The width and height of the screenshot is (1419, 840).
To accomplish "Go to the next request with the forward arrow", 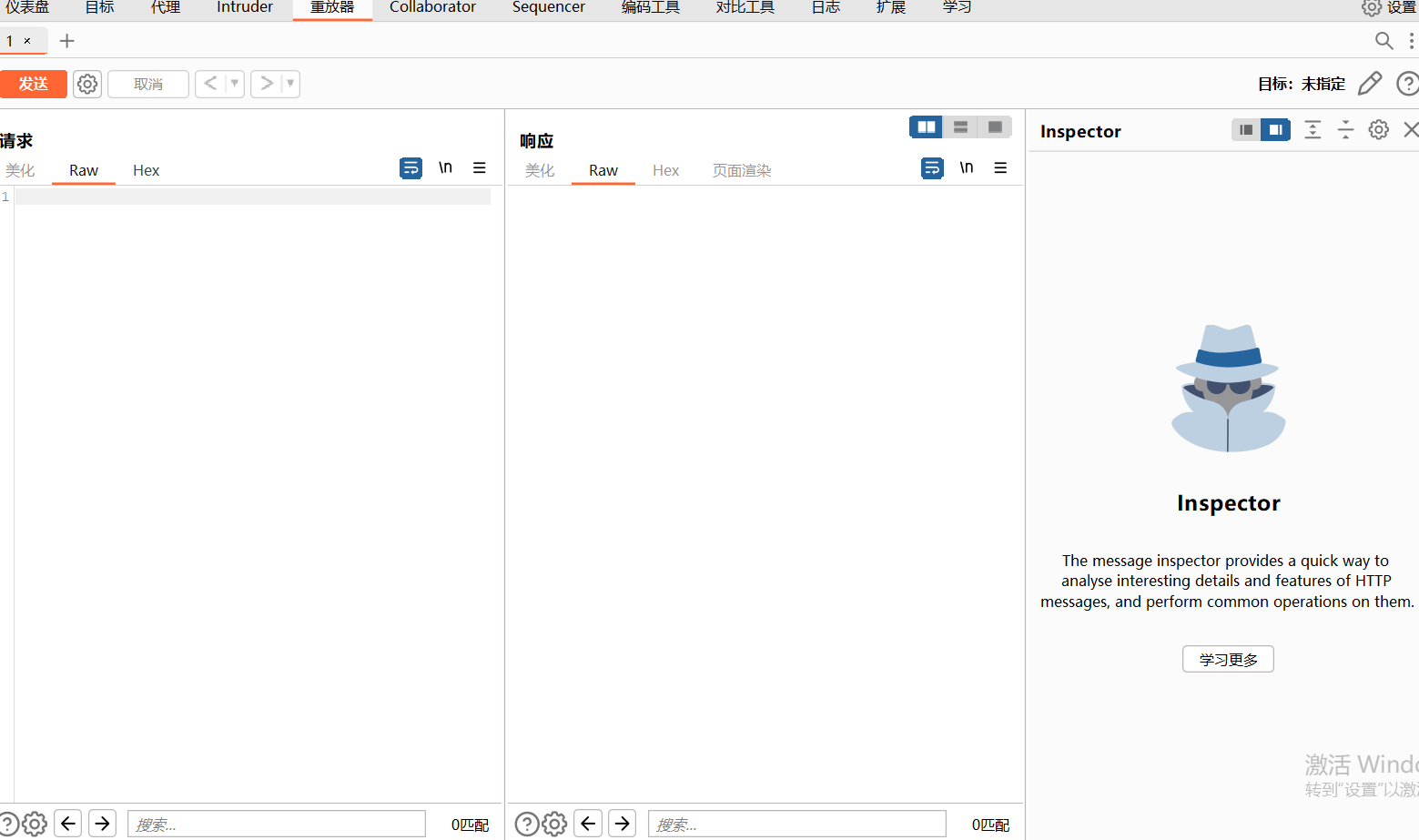I will 266,84.
